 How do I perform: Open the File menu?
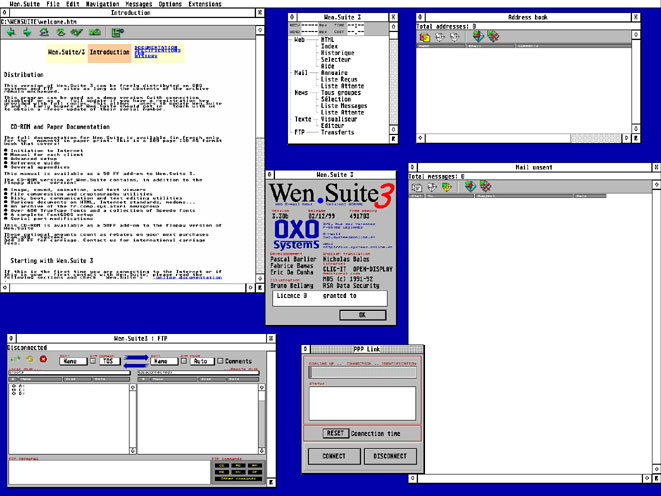click(x=53, y=4)
